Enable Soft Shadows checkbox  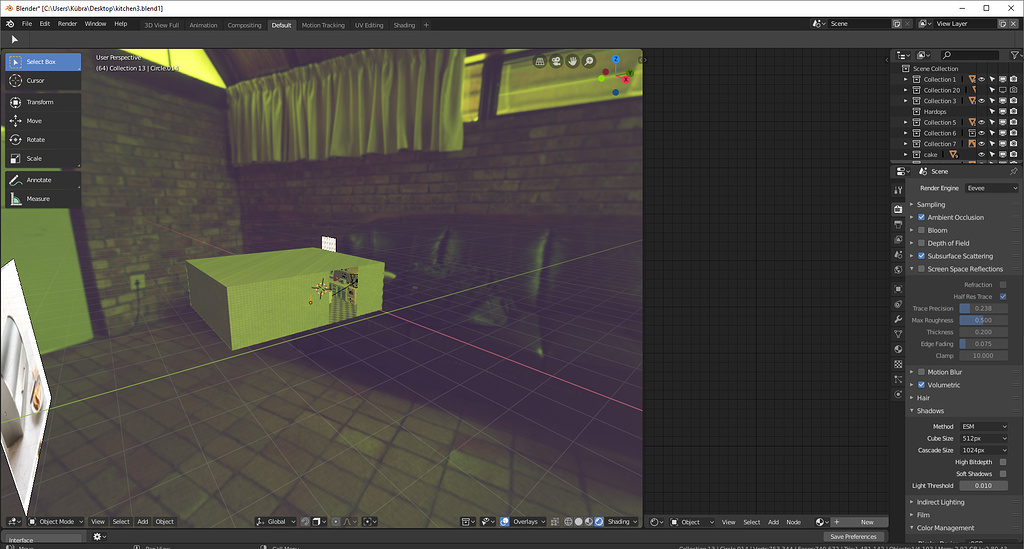(1003, 474)
